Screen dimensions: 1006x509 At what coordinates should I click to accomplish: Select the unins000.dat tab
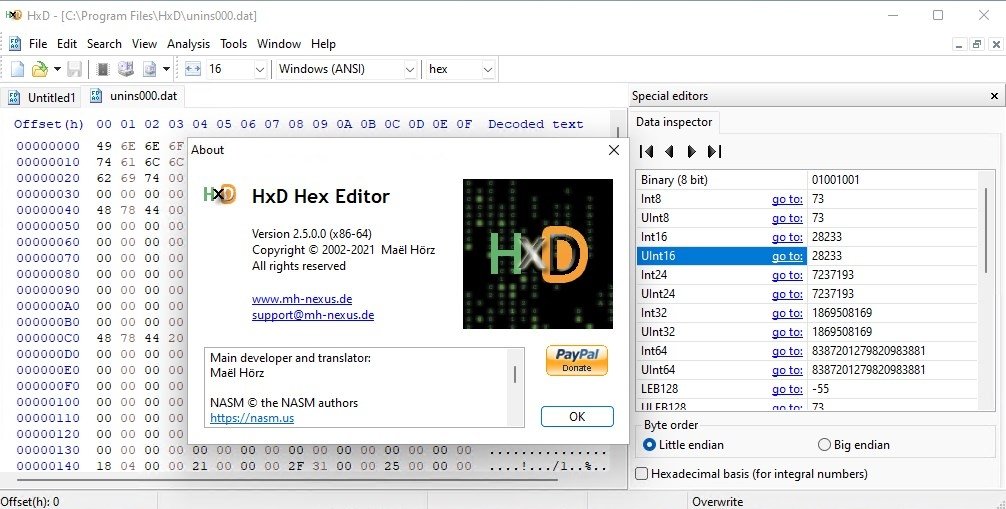click(134, 96)
